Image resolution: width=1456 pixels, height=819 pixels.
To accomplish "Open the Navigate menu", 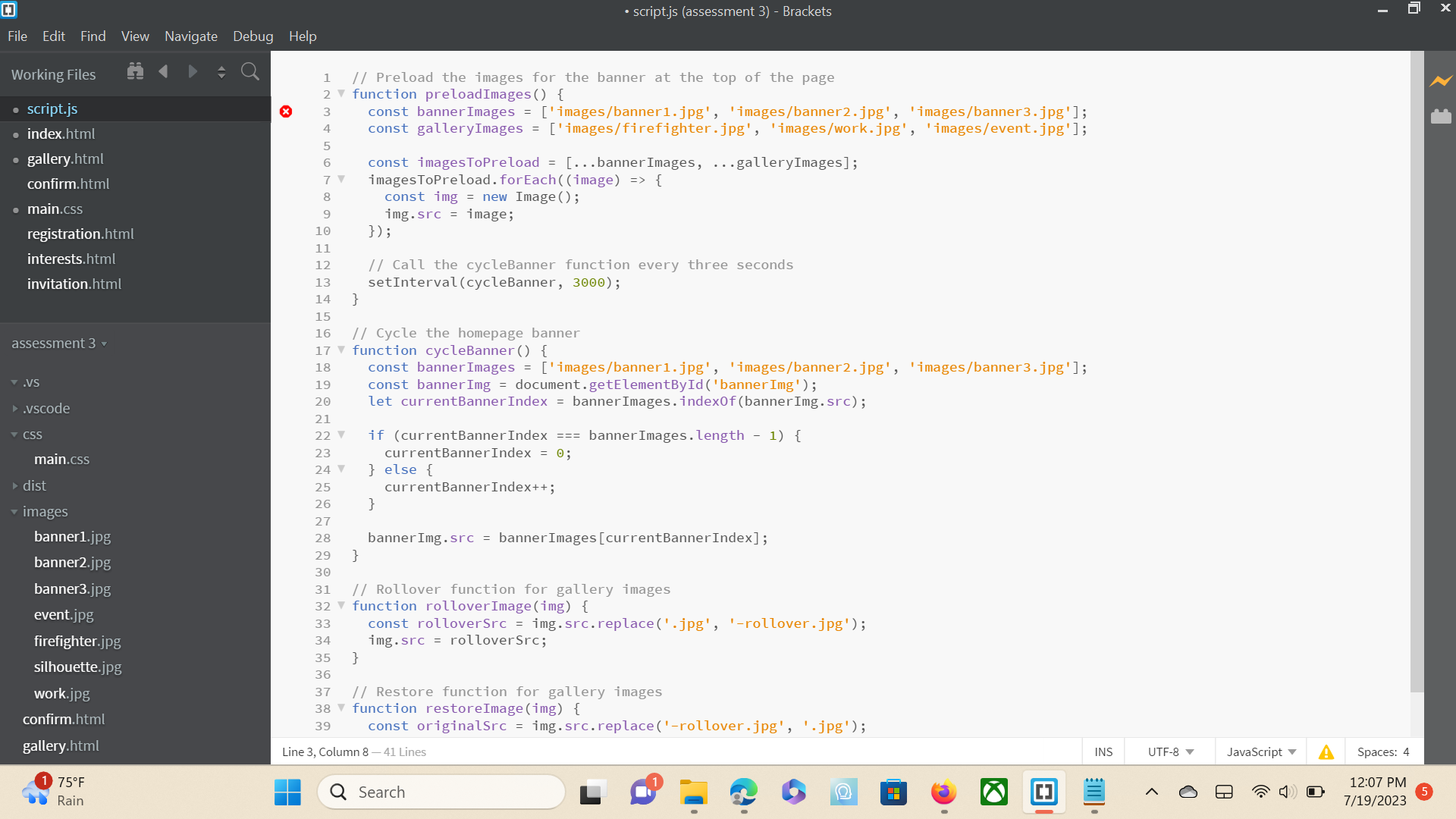I will point(191,36).
